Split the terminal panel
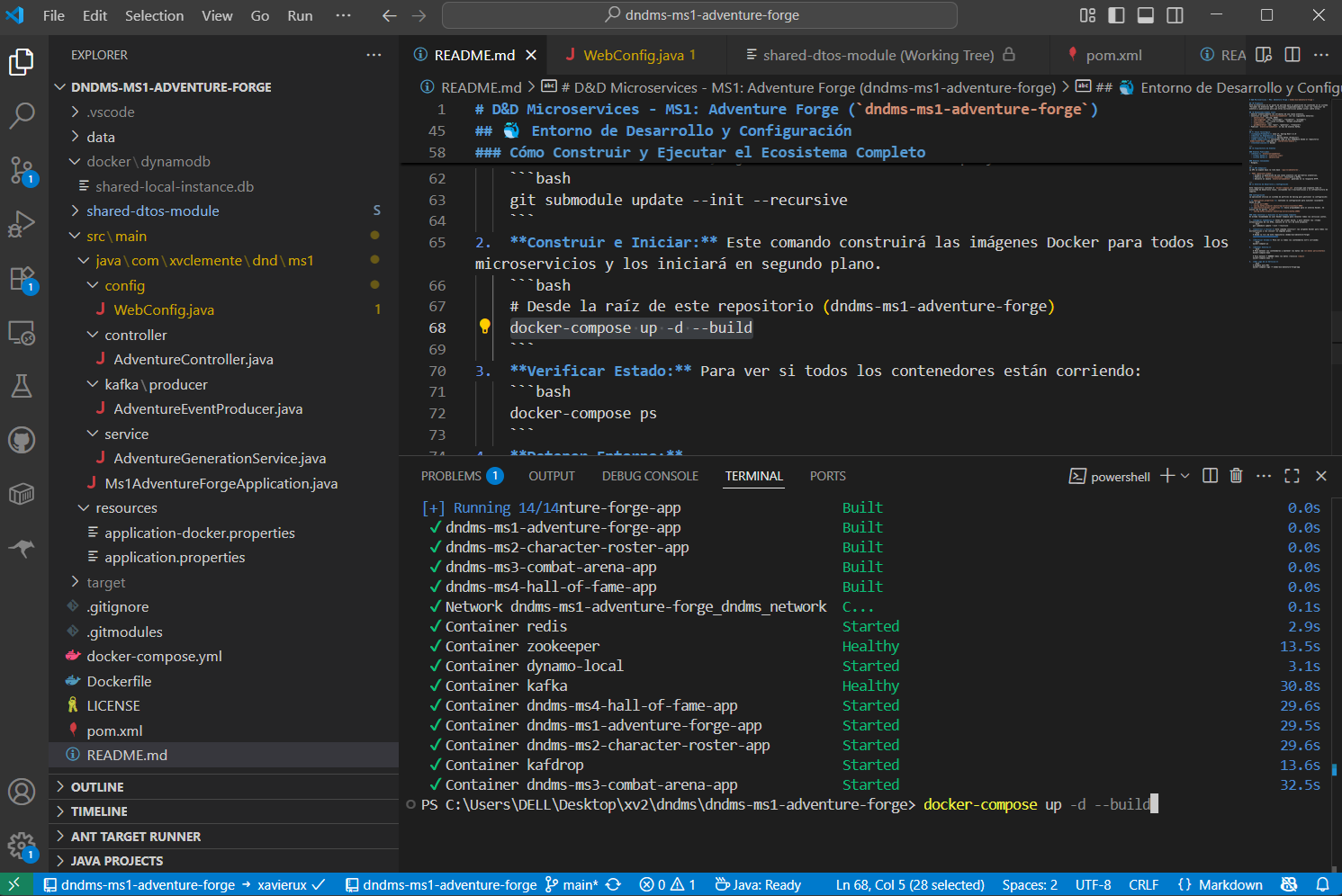Screen dimensions: 1342x896 pos(1209,476)
